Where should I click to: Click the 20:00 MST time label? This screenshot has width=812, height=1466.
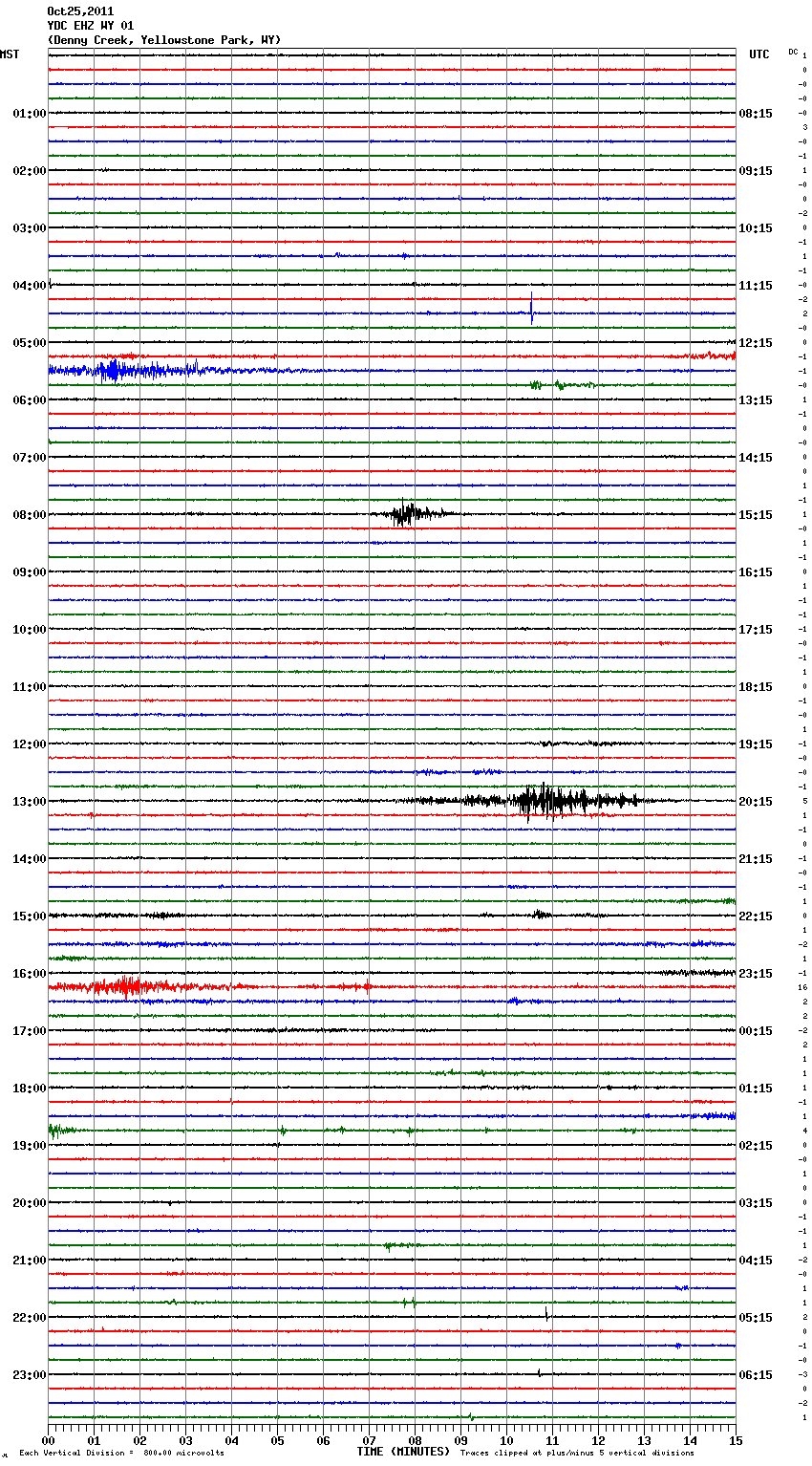[30, 1203]
